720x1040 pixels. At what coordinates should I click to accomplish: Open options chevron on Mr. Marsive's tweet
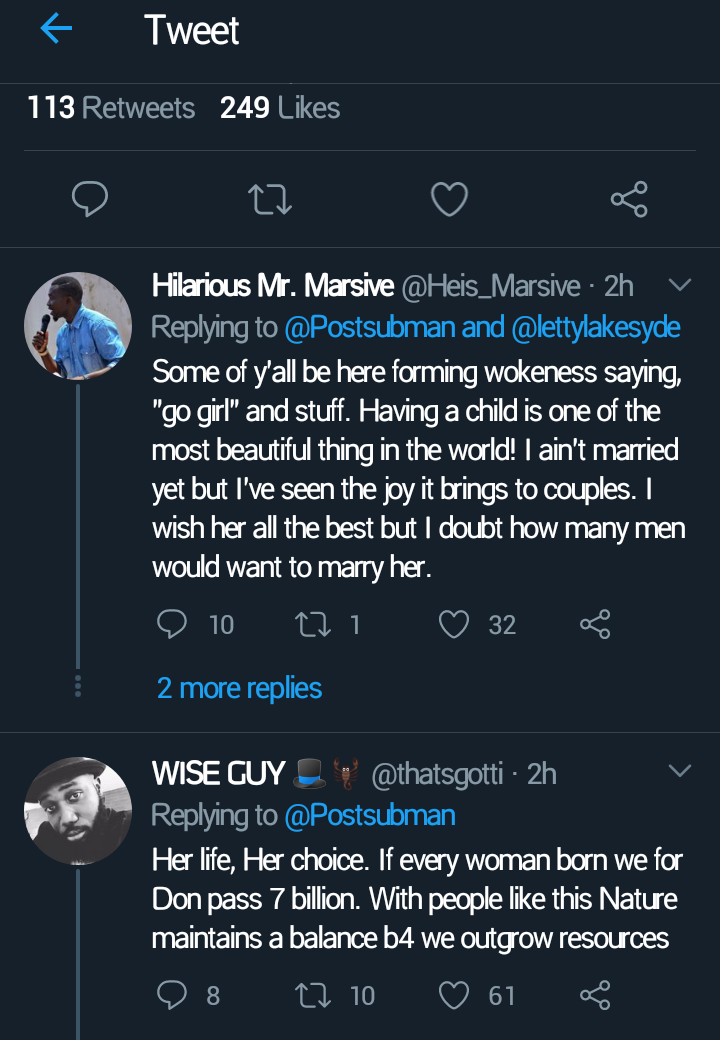click(679, 286)
